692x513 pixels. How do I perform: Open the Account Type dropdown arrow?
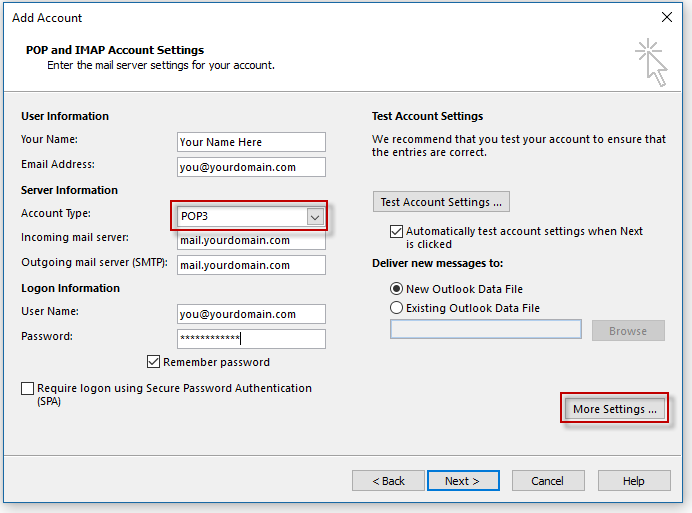point(315,217)
